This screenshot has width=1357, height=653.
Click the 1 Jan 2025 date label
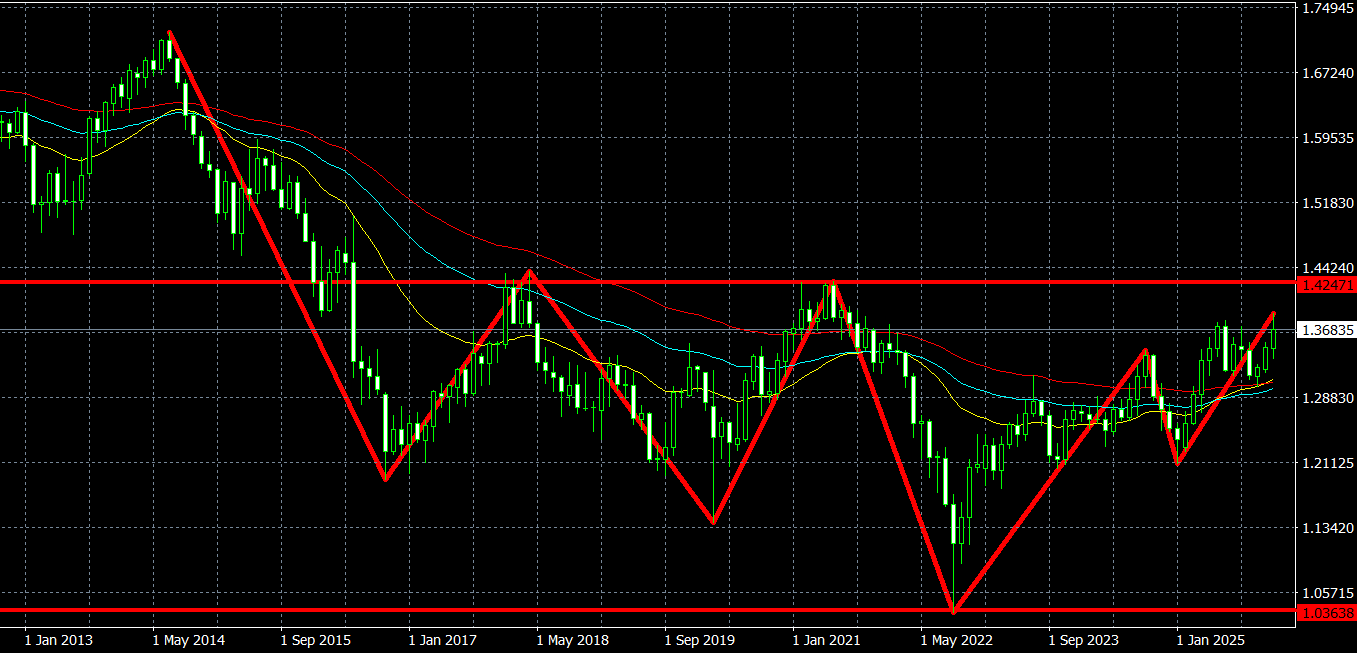click(1214, 638)
